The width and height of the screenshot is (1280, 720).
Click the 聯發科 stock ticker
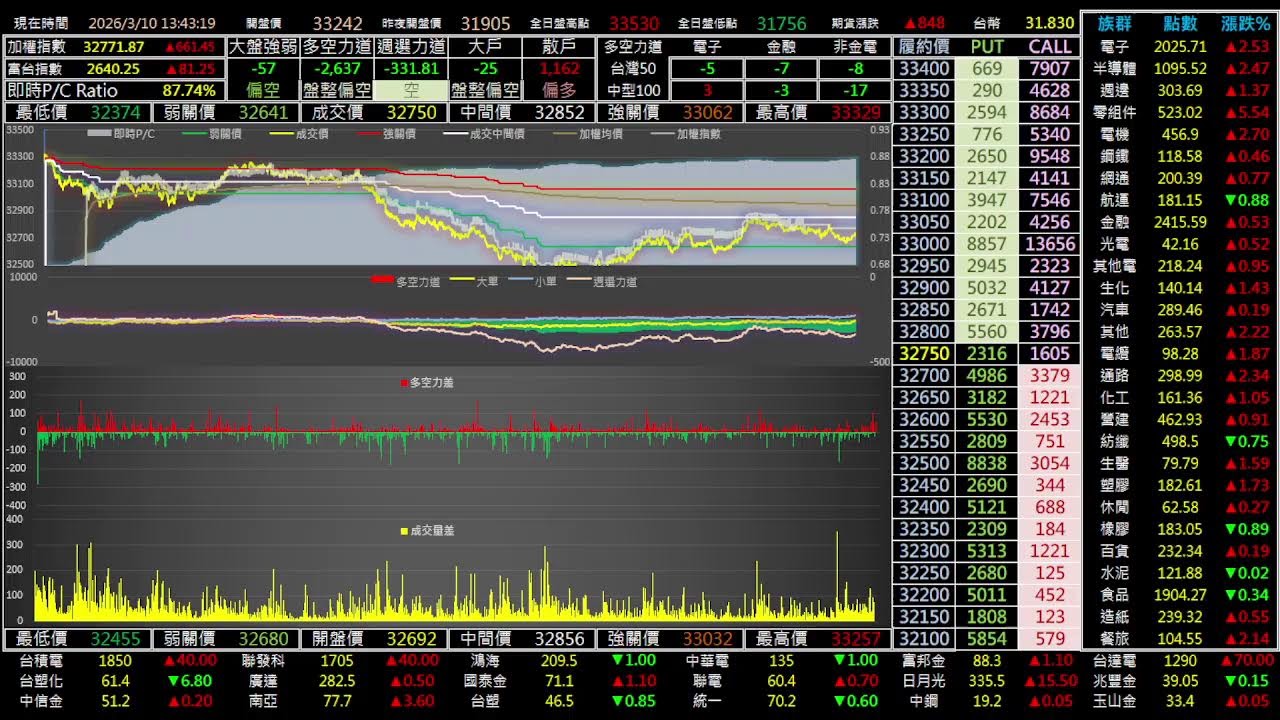263,660
